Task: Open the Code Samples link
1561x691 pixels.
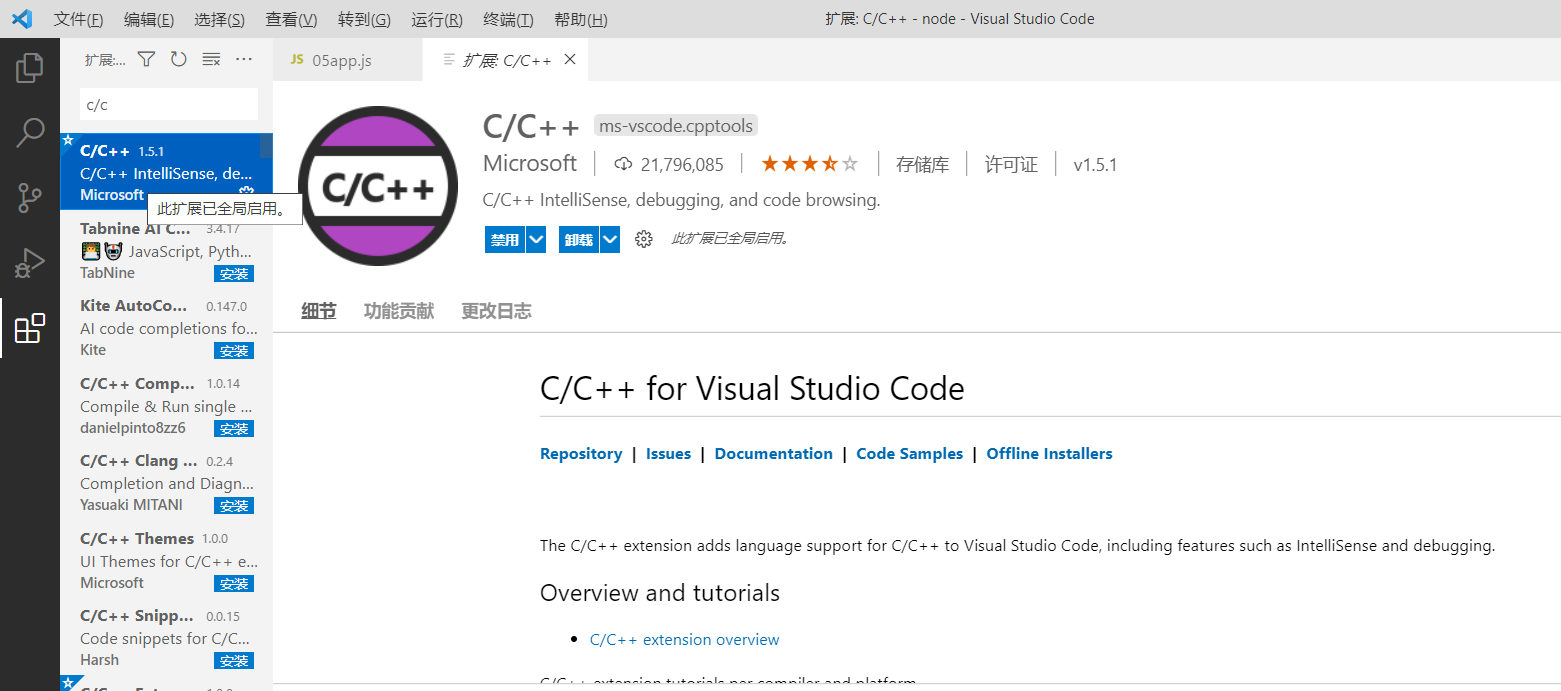Action: click(x=910, y=454)
